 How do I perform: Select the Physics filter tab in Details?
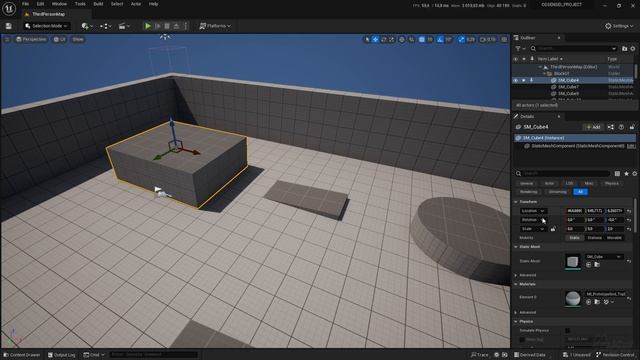[612, 184]
